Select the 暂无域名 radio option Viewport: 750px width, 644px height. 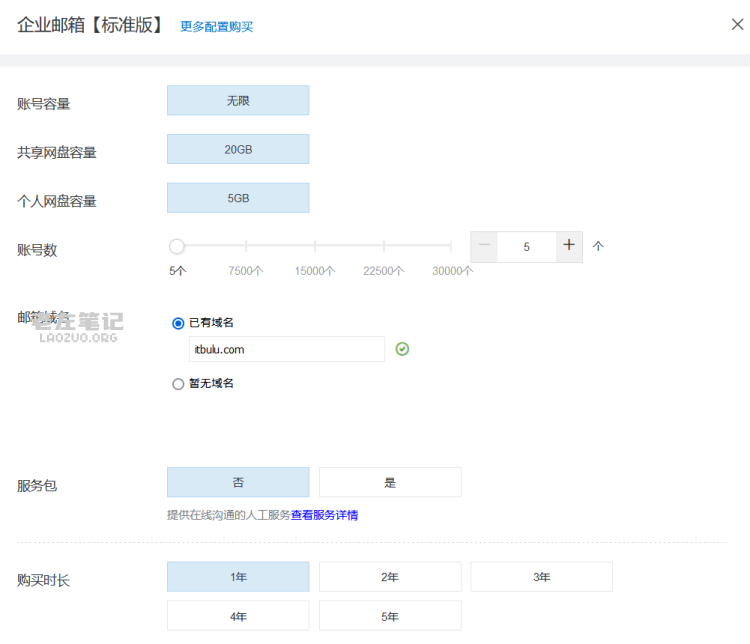(x=178, y=384)
